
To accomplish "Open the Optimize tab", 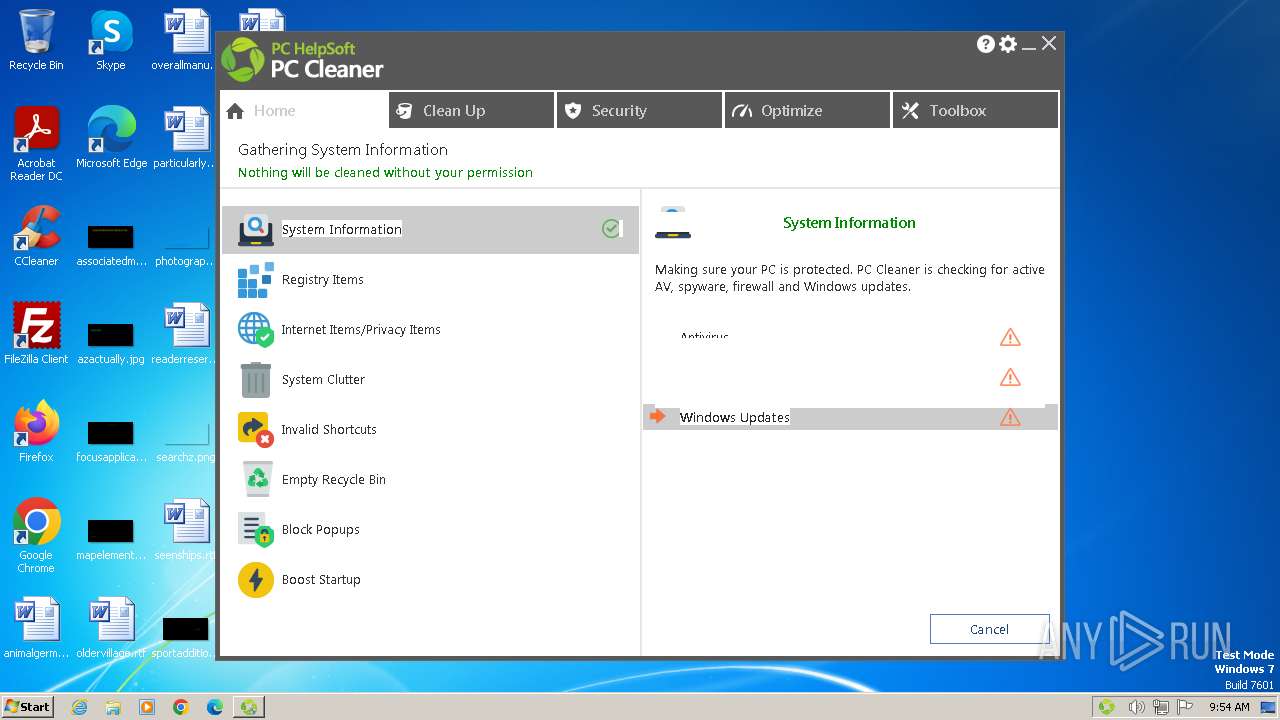I will pos(808,110).
